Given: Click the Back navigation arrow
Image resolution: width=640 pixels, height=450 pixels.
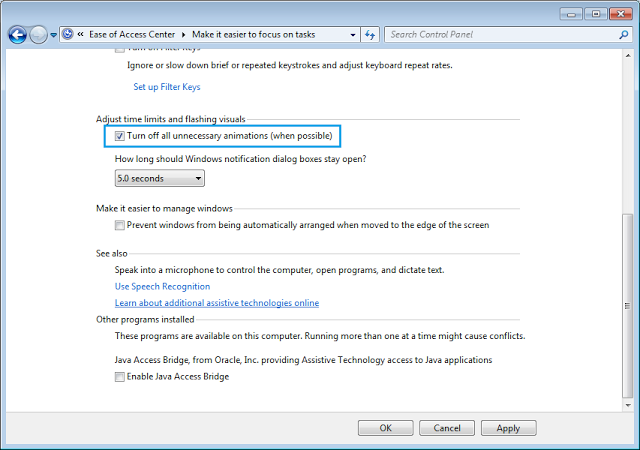Looking at the screenshot, I should 18,35.
